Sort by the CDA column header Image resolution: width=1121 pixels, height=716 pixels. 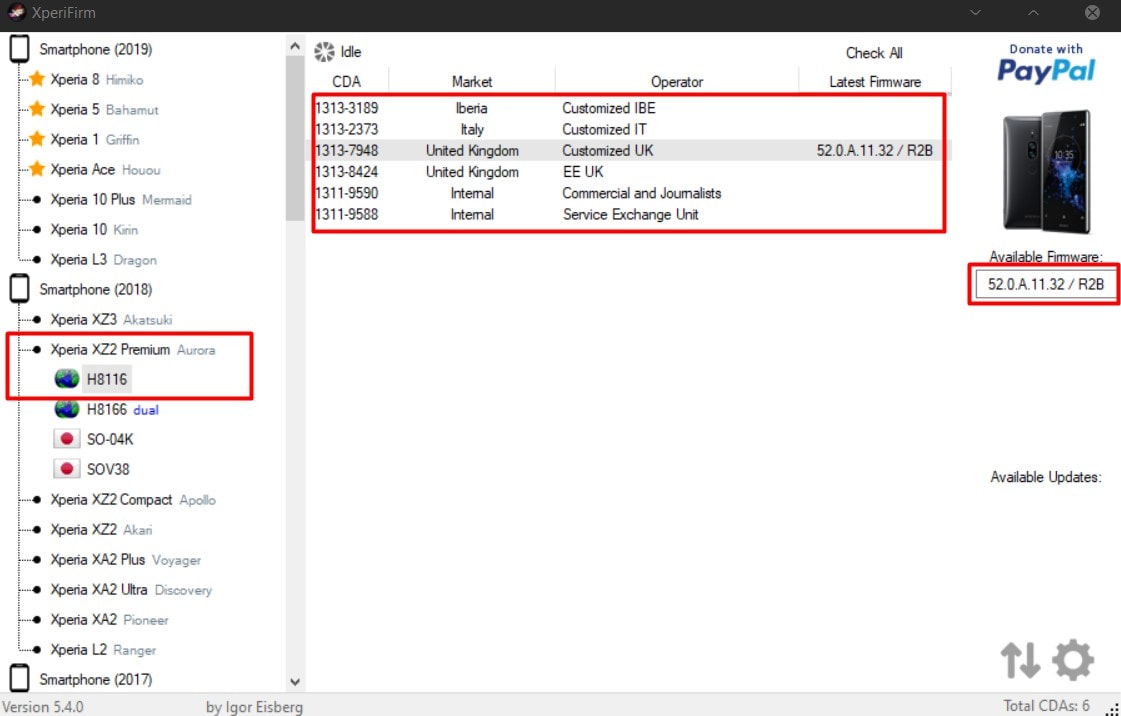[347, 81]
